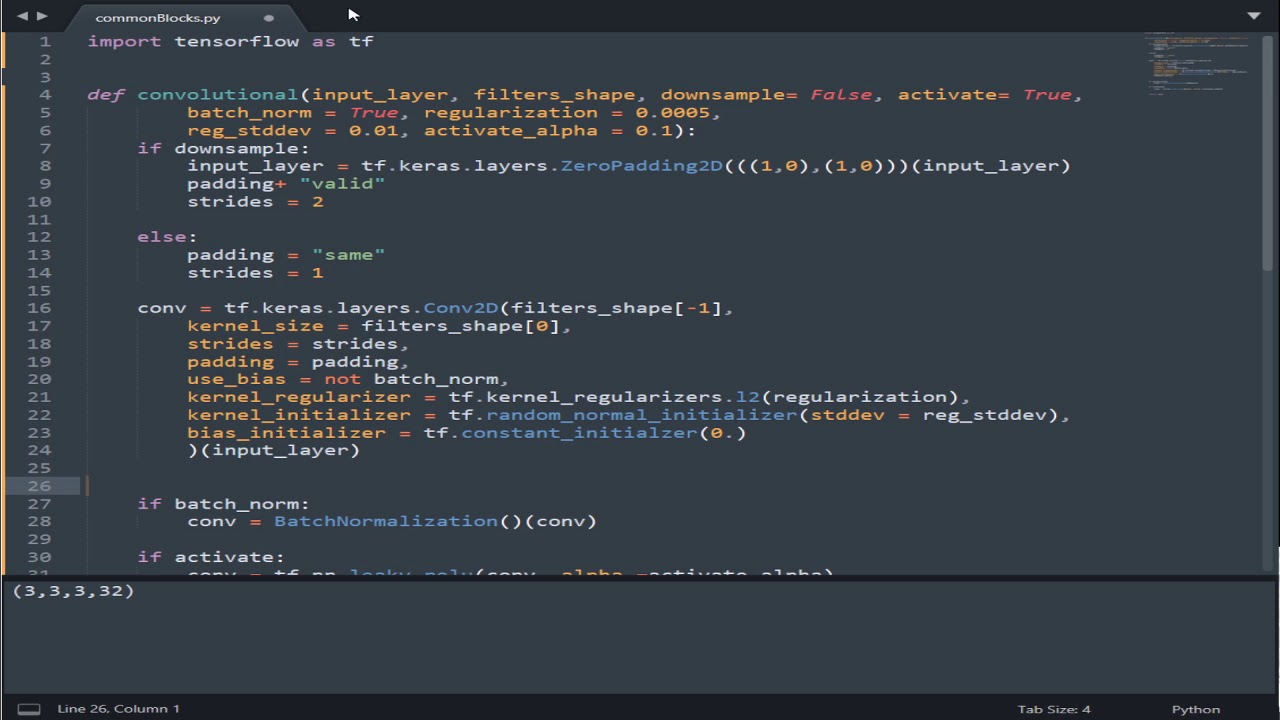Click 'strides = 2' on line 10
Image resolution: width=1280 pixels, height=720 pixels.
pos(255,202)
